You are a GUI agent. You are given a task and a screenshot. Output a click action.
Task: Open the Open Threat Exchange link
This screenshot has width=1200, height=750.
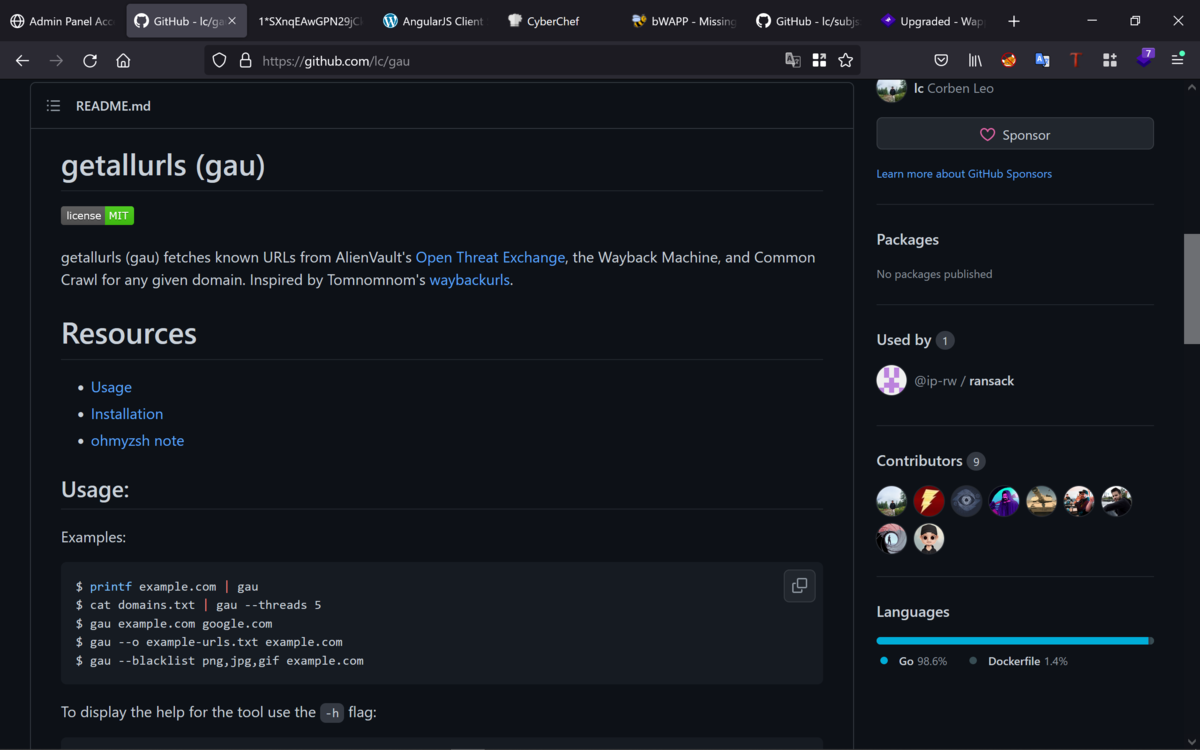490,257
